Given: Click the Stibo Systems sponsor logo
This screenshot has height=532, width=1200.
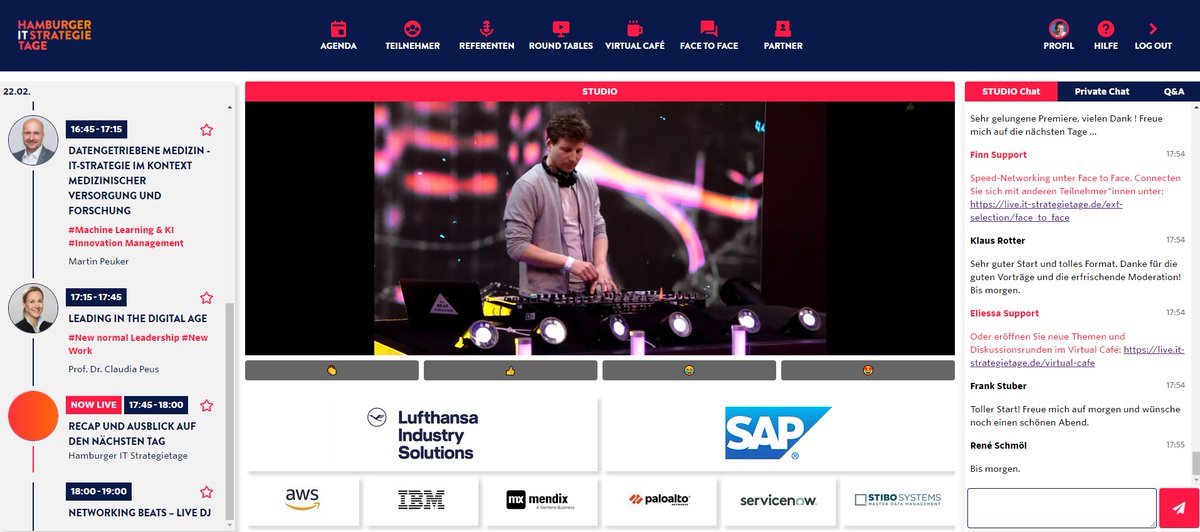Looking at the screenshot, I should (x=898, y=500).
